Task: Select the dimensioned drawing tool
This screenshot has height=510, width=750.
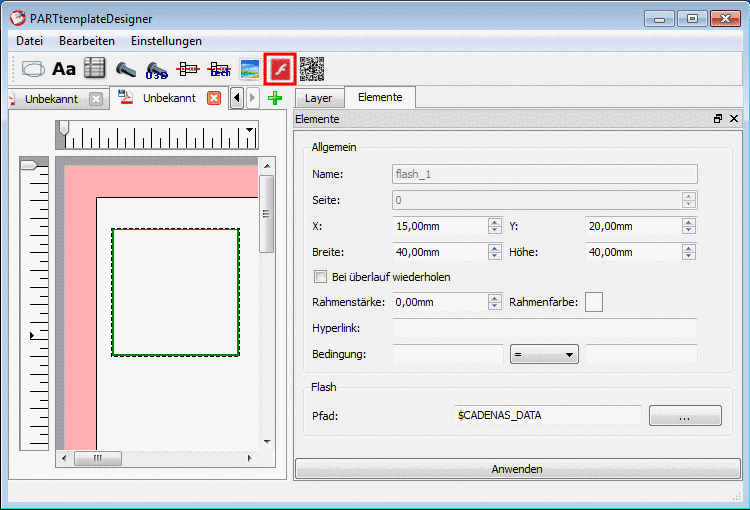Action: pyautogui.click(x=188, y=70)
